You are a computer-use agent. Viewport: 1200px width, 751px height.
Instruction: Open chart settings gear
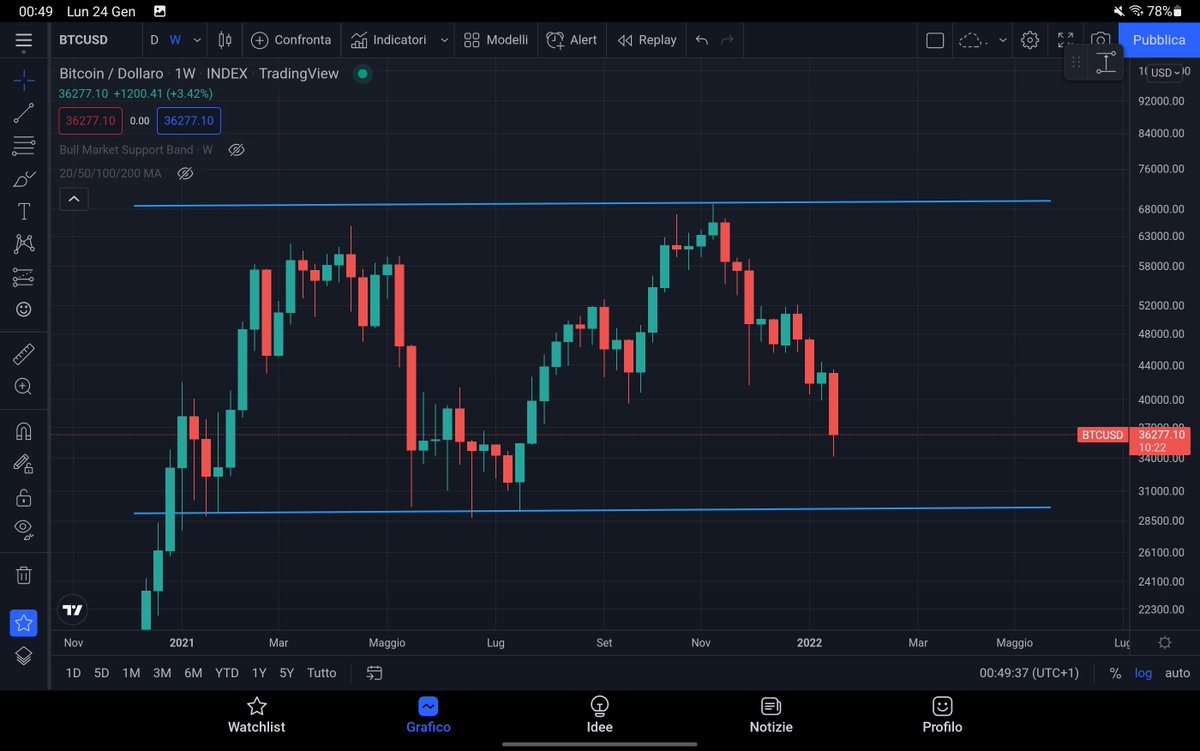(x=1030, y=41)
